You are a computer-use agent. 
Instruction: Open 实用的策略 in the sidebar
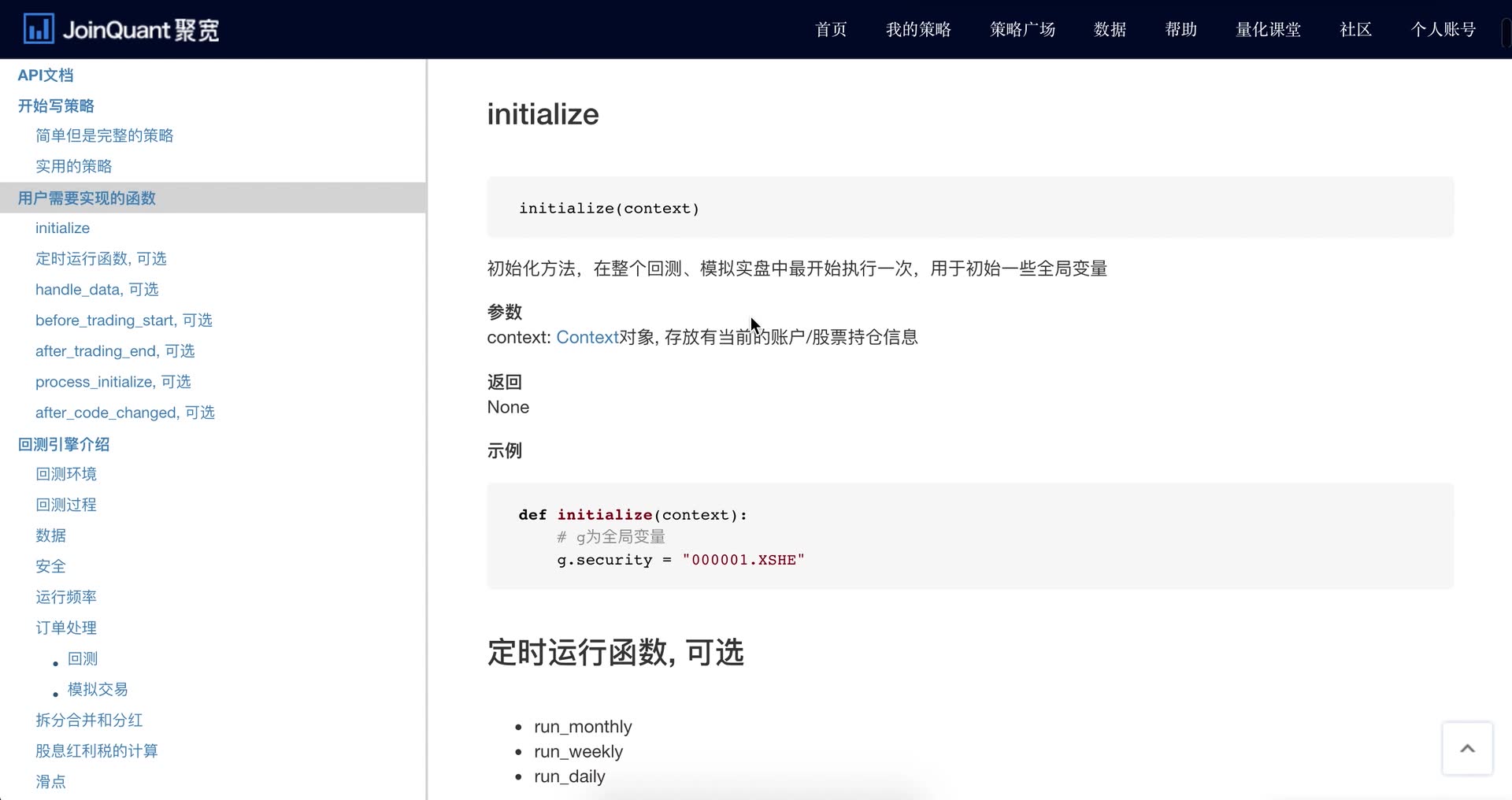(73, 166)
